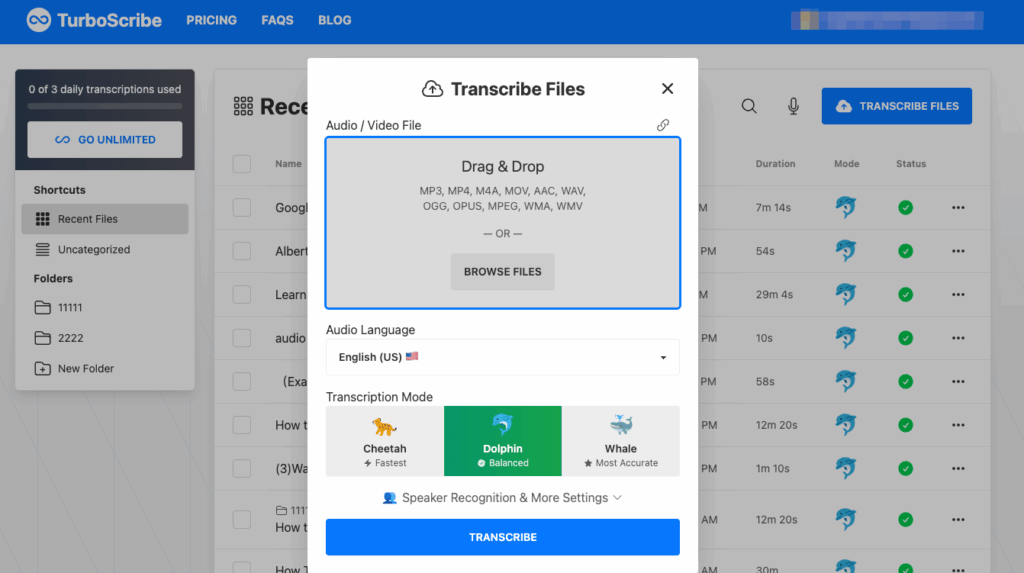Click the green status check in the 7m 14s row
Screen dimensions: 1024x573
pyautogui.click(x=905, y=208)
